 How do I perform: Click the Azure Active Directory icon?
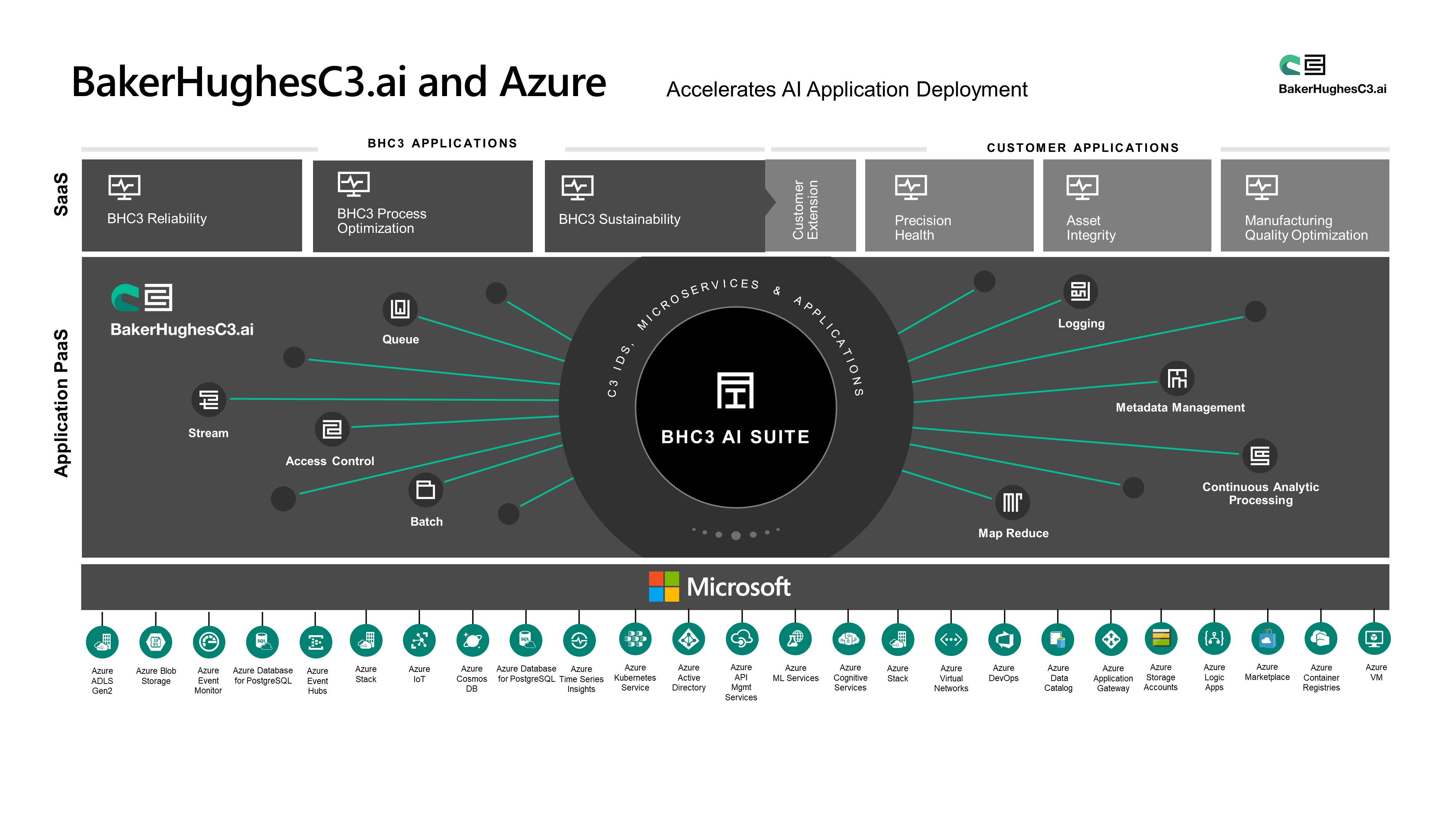point(688,639)
